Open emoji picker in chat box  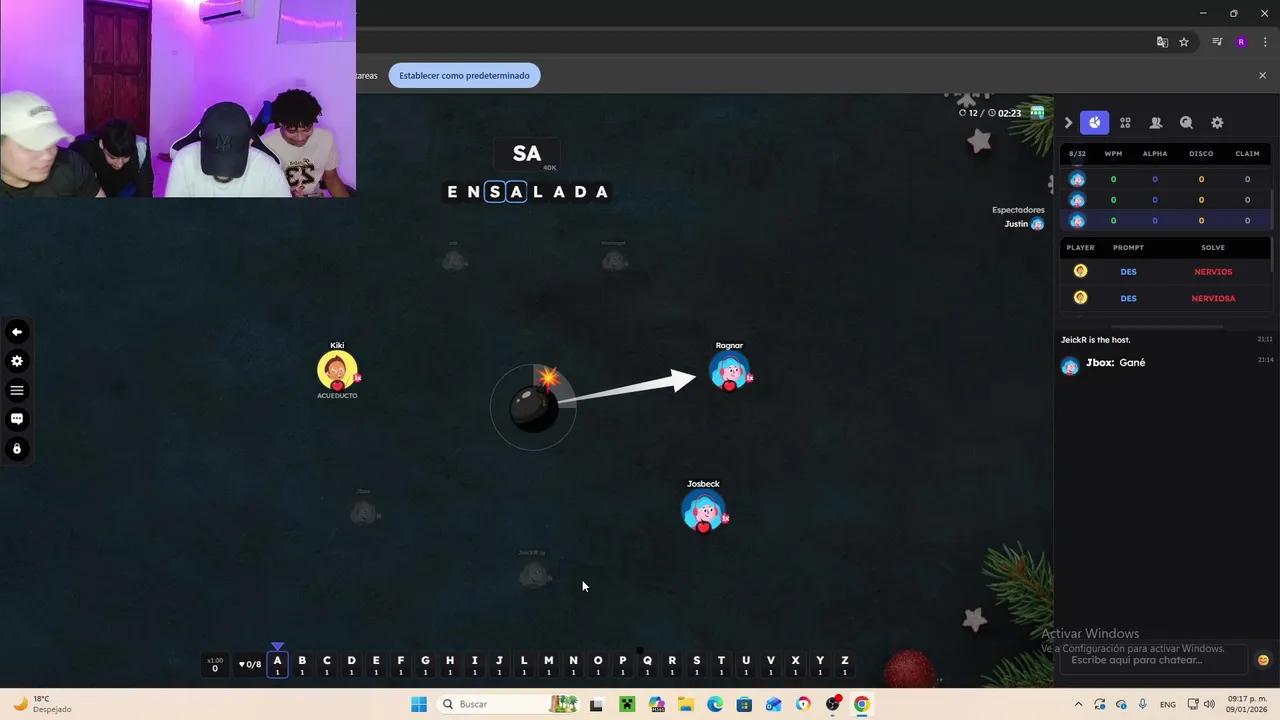point(1263,660)
